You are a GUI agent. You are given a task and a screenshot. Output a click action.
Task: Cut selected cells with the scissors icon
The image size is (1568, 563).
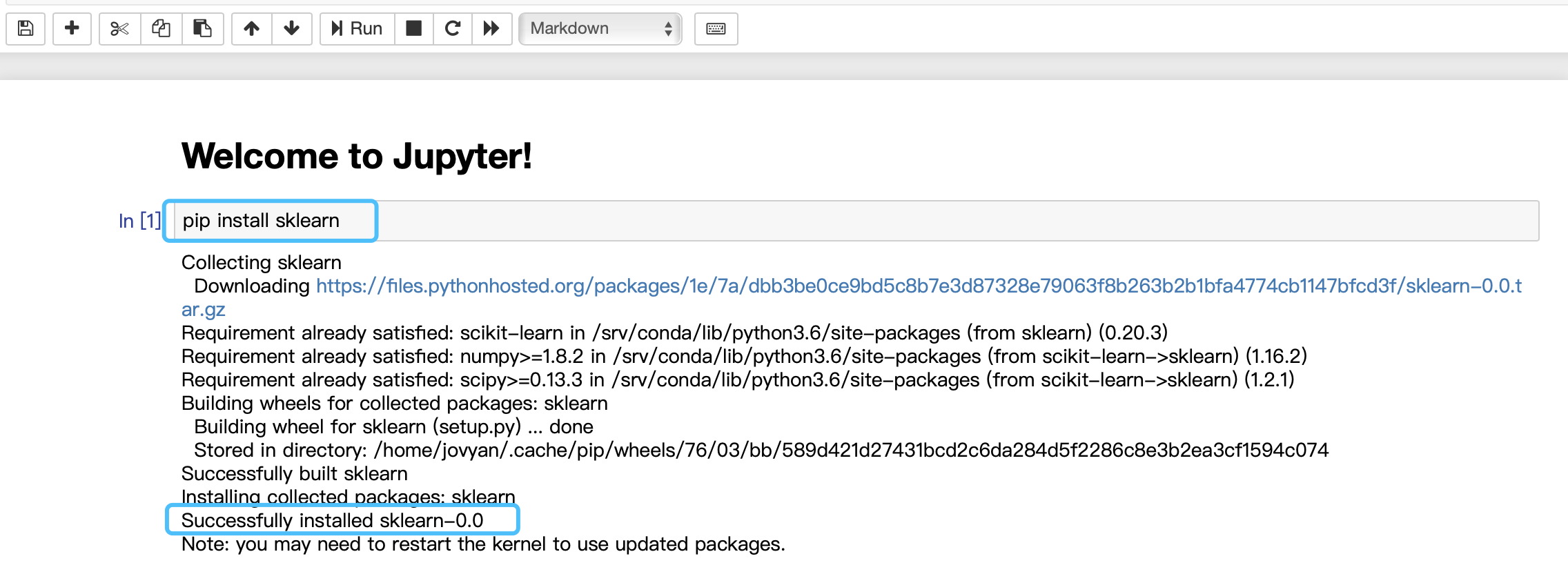[x=119, y=28]
